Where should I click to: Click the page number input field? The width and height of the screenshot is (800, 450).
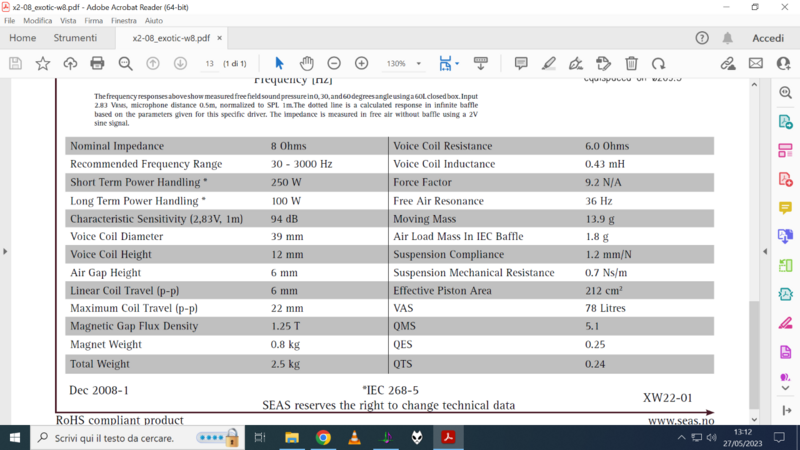(209, 63)
